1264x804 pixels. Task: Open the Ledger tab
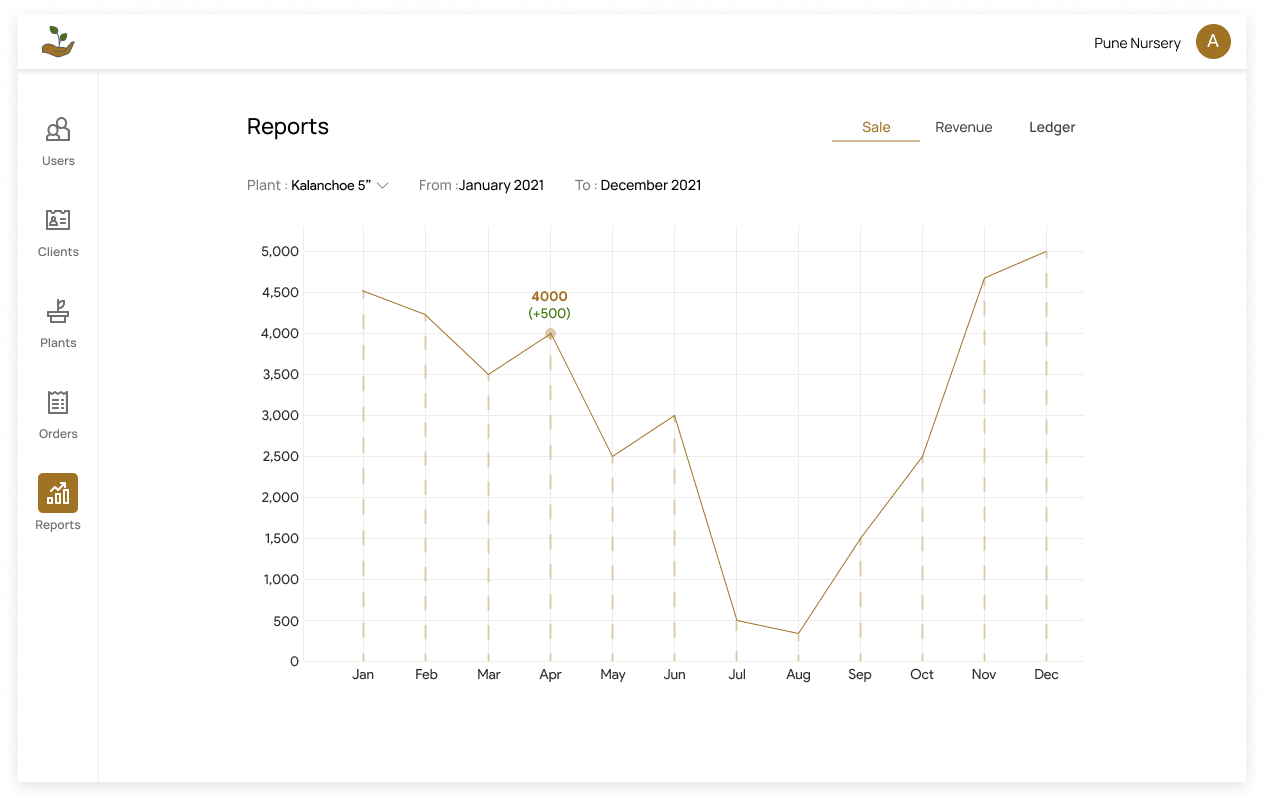(1052, 127)
